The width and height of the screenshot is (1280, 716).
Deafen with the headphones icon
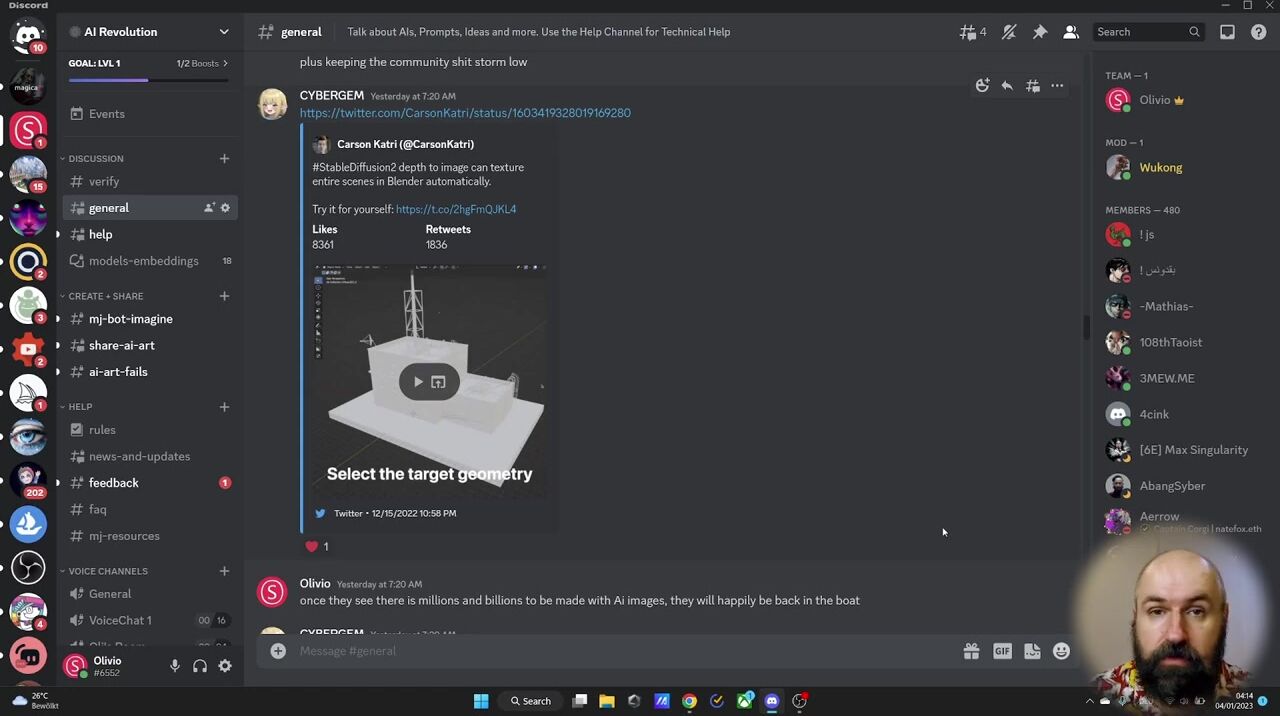pos(200,666)
